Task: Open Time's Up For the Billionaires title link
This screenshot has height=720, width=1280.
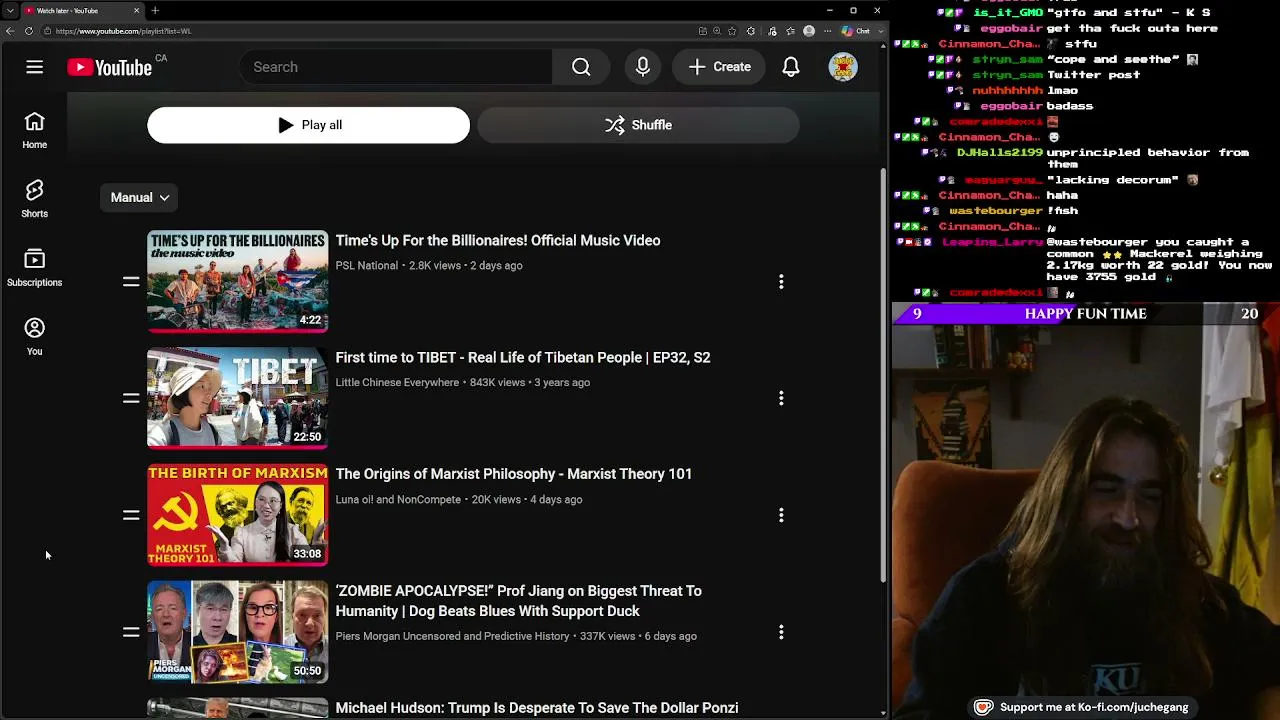Action: [x=498, y=241]
